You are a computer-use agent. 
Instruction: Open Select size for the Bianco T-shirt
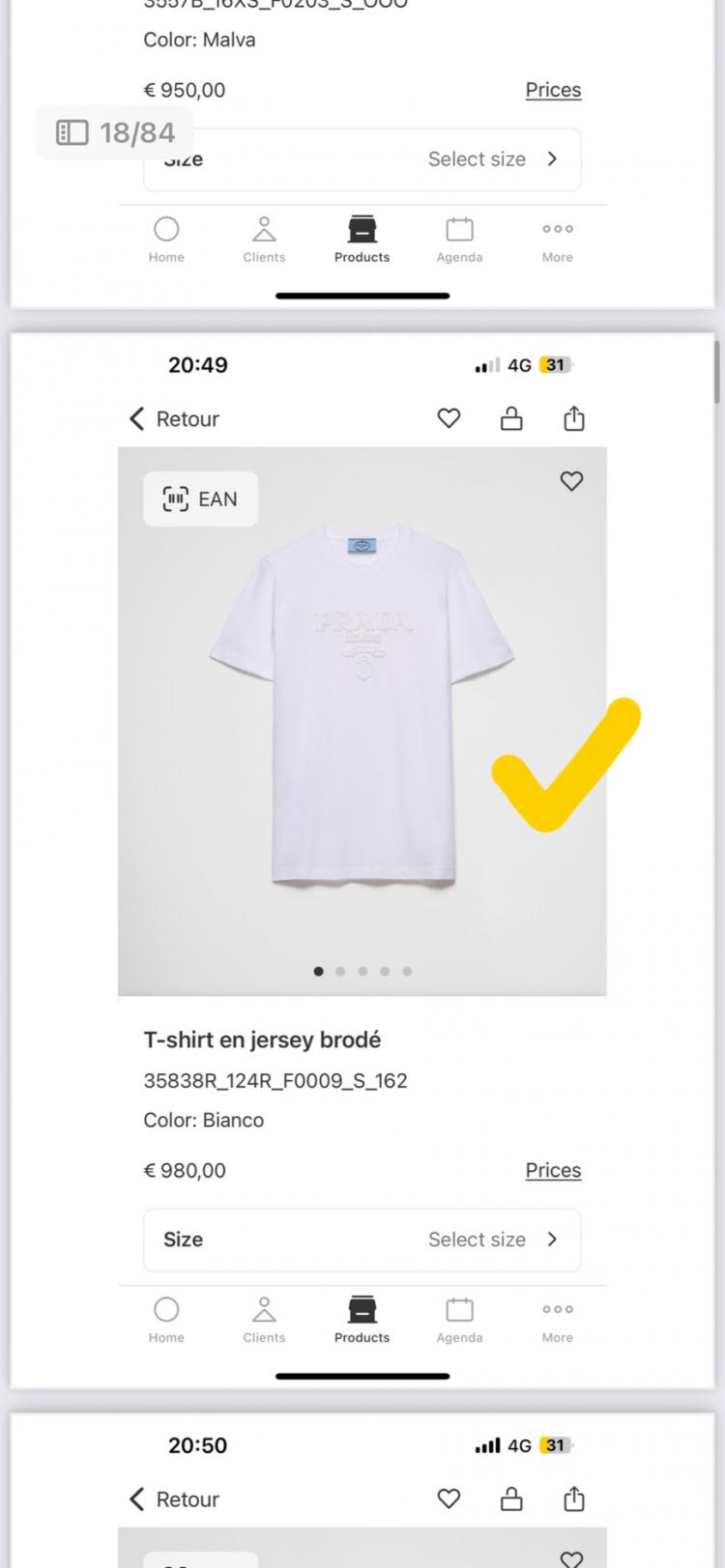pos(362,1240)
